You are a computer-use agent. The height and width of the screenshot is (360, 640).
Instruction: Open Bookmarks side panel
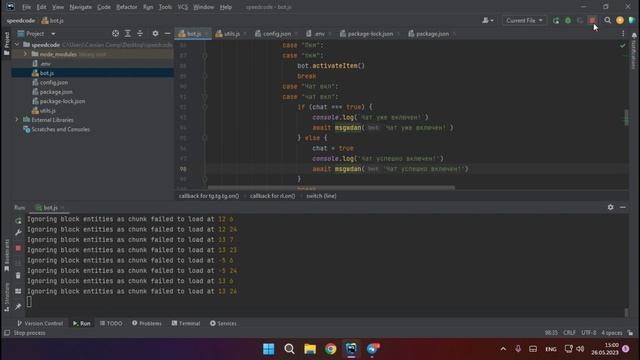[x=7, y=255]
